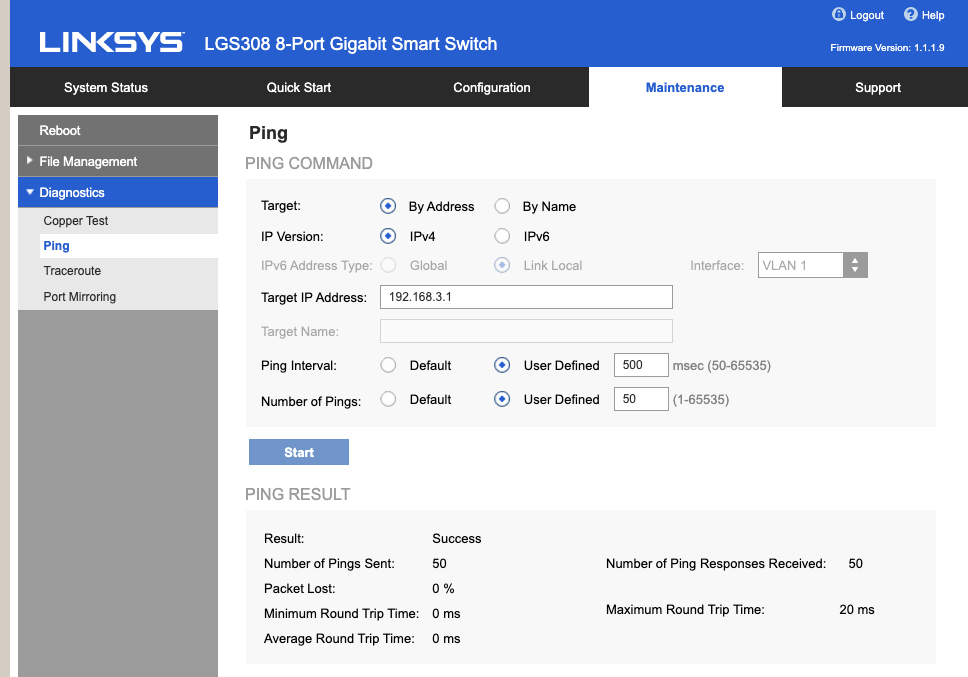The height and width of the screenshot is (677, 968).
Task: Click the Packet Lost value 0 %
Action: (443, 589)
